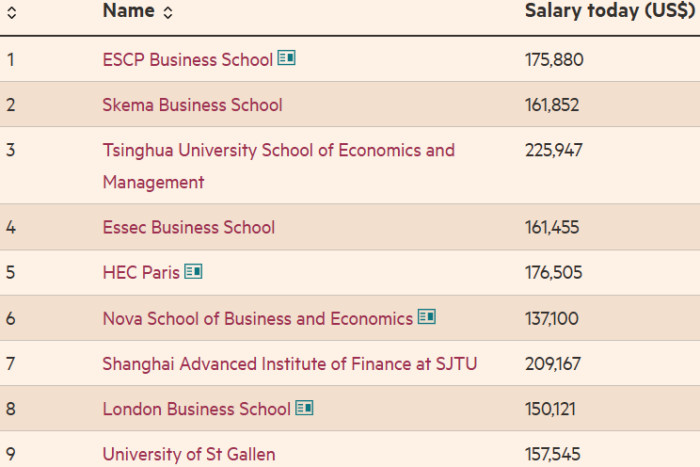Click the Name column header
Image resolution: width=700 pixels, height=467 pixels.
coord(129,11)
